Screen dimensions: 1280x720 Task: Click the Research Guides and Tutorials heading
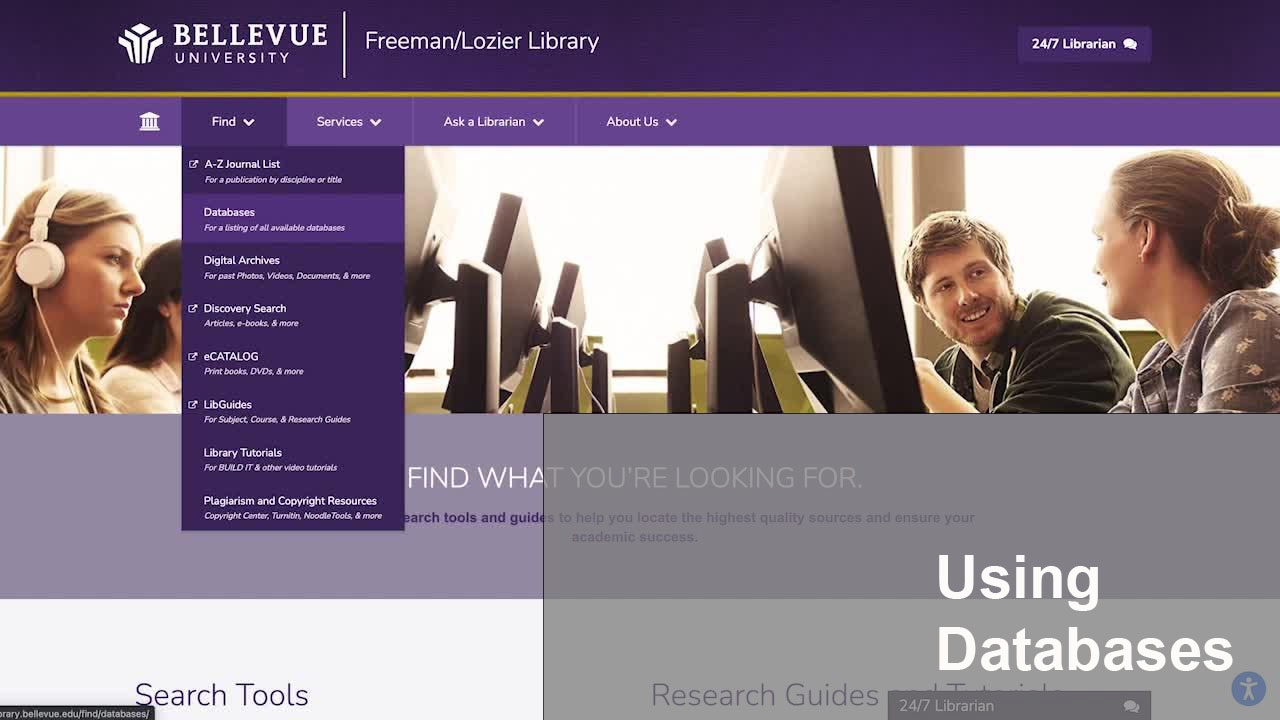click(x=856, y=695)
